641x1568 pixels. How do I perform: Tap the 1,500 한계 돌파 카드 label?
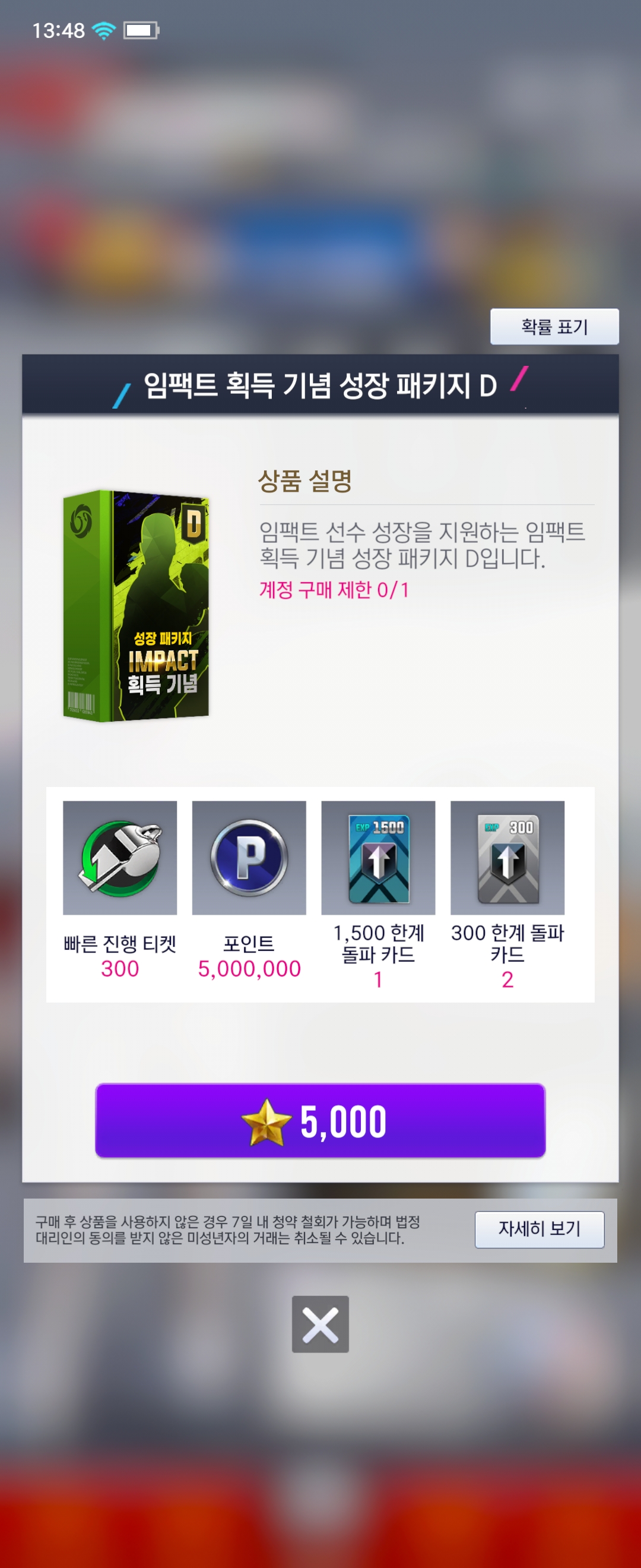pos(378,944)
